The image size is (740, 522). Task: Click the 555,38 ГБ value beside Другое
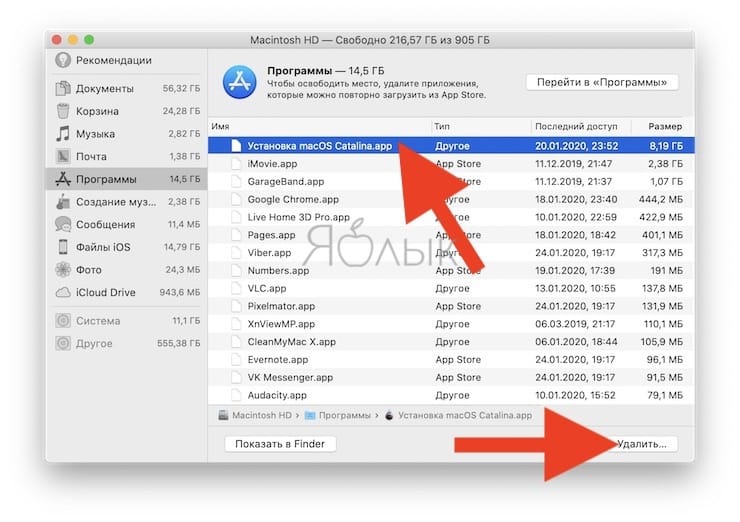pyautogui.click(x=179, y=344)
